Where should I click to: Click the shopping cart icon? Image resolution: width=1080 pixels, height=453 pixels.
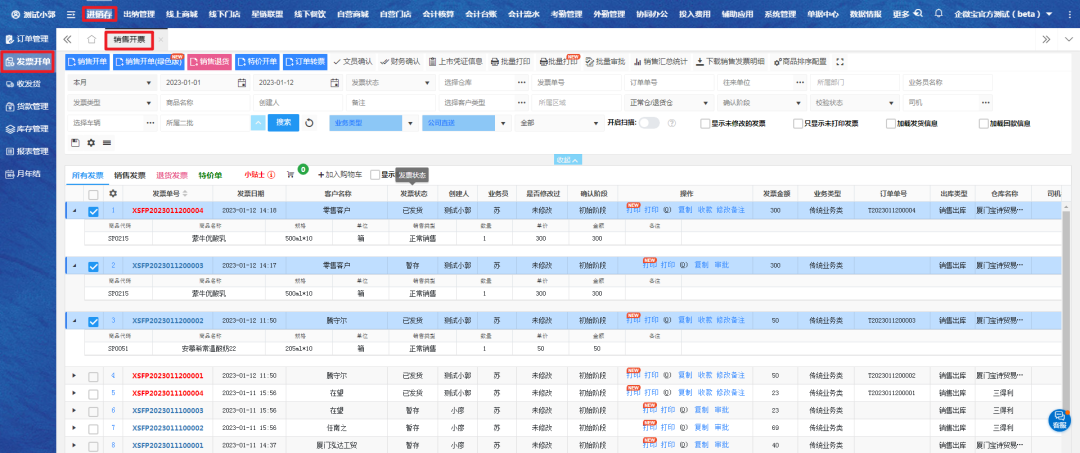click(290, 174)
